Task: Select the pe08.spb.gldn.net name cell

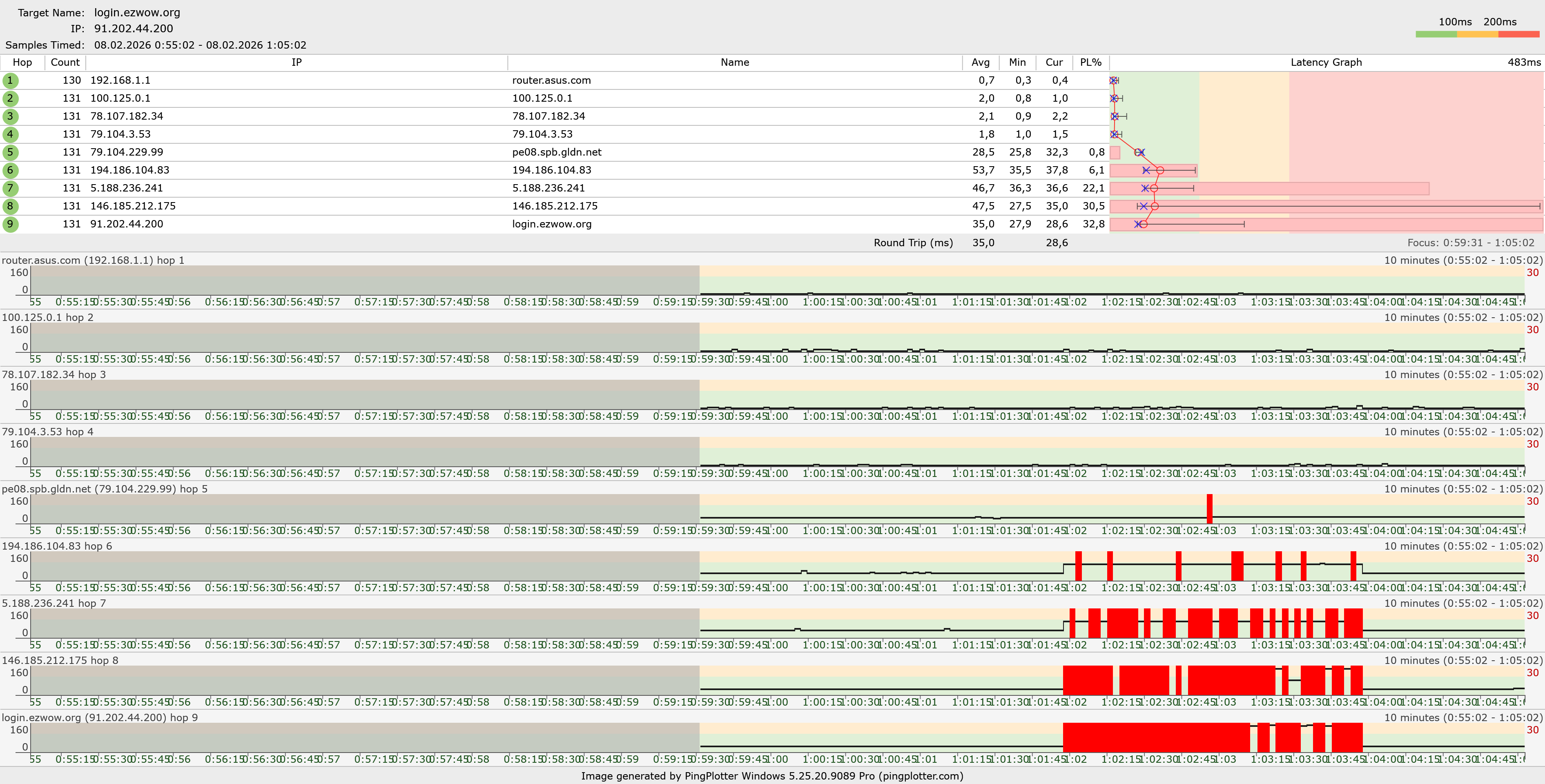Action: coord(557,152)
